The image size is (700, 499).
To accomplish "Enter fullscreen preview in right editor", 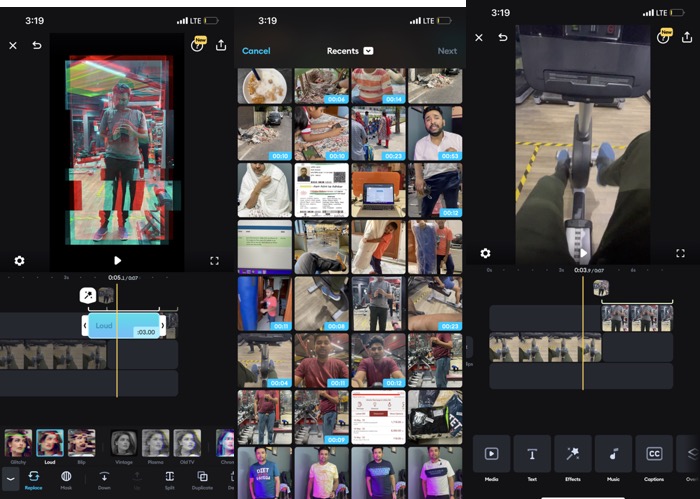I will 680,254.
